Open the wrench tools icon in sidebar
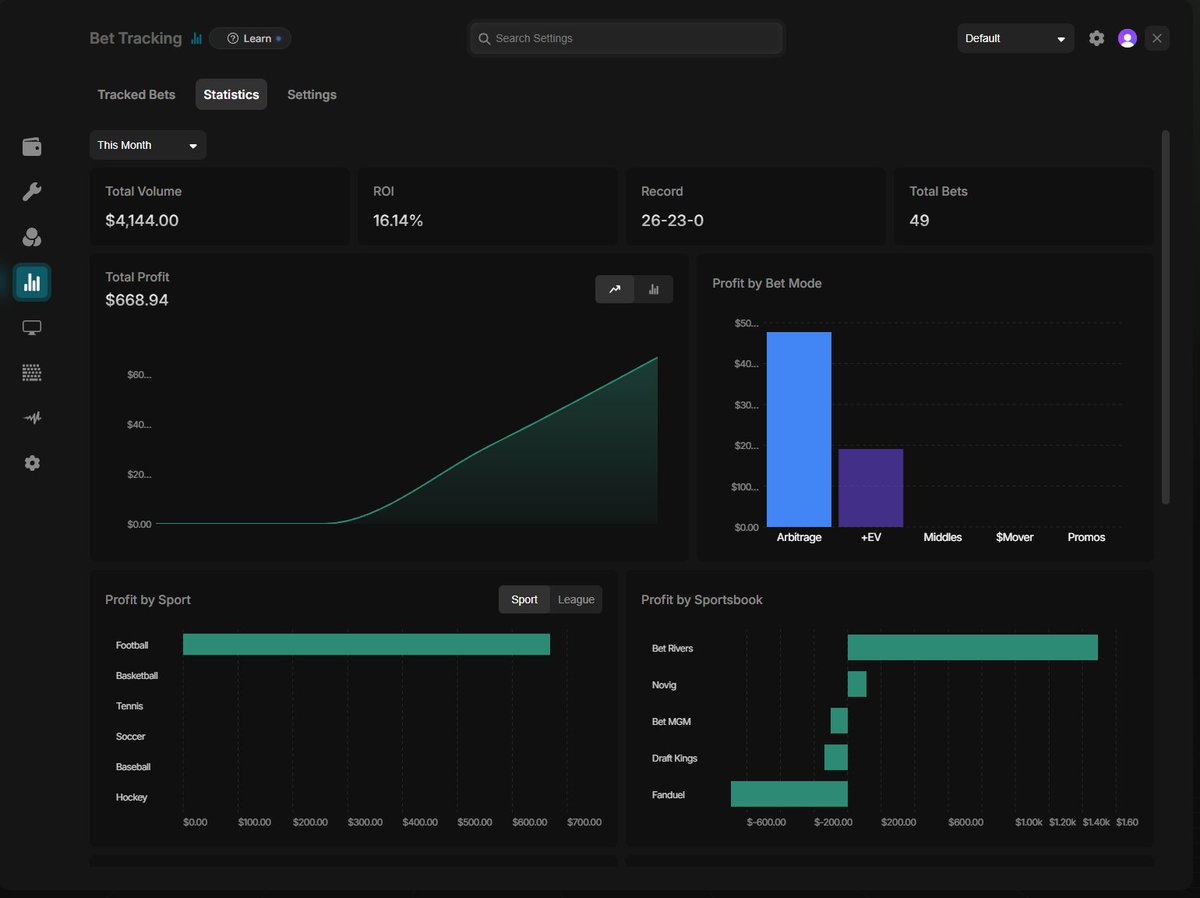The height and width of the screenshot is (898, 1200). [x=32, y=192]
